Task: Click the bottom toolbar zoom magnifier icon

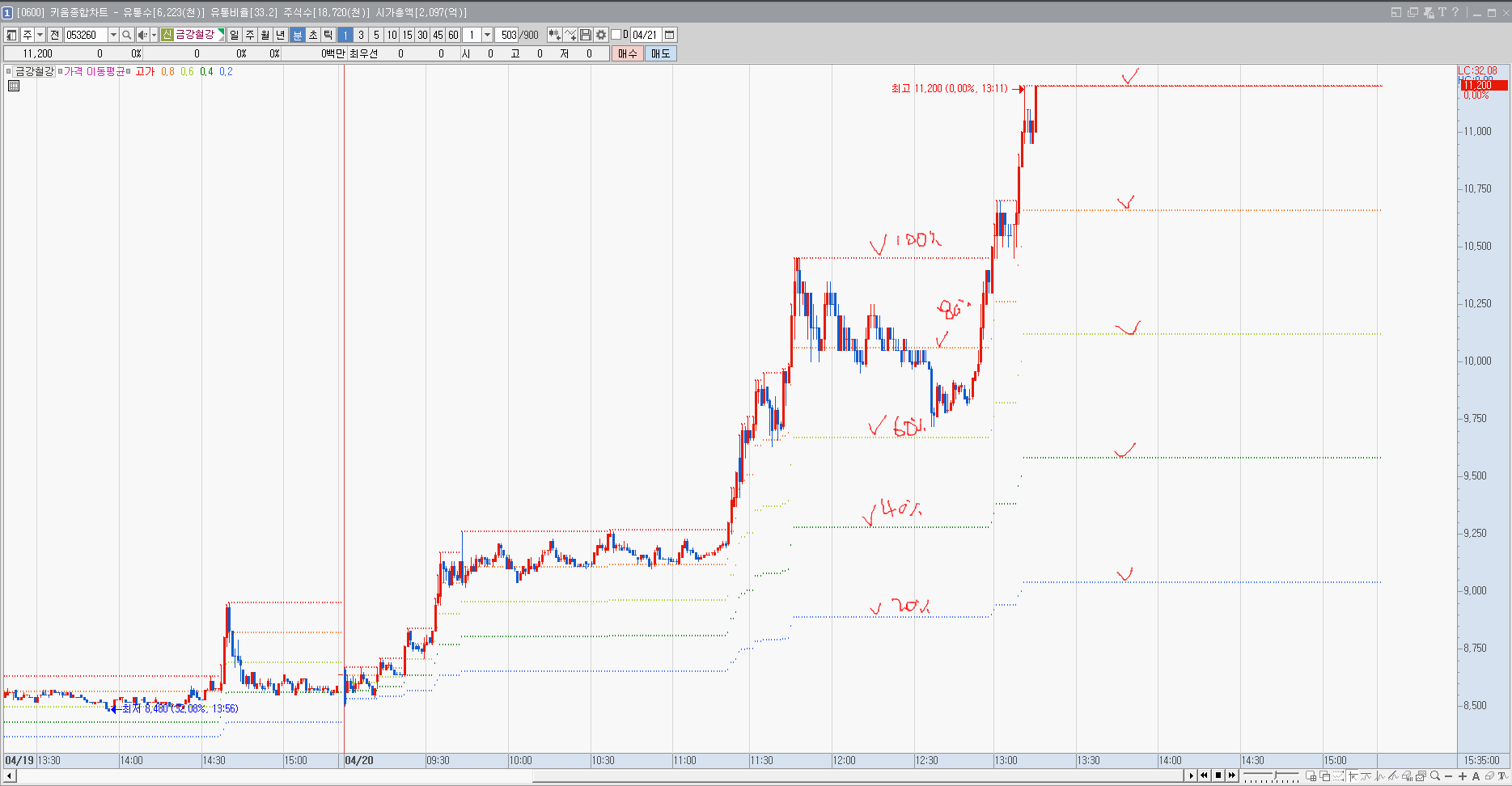Action: coord(1435,776)
